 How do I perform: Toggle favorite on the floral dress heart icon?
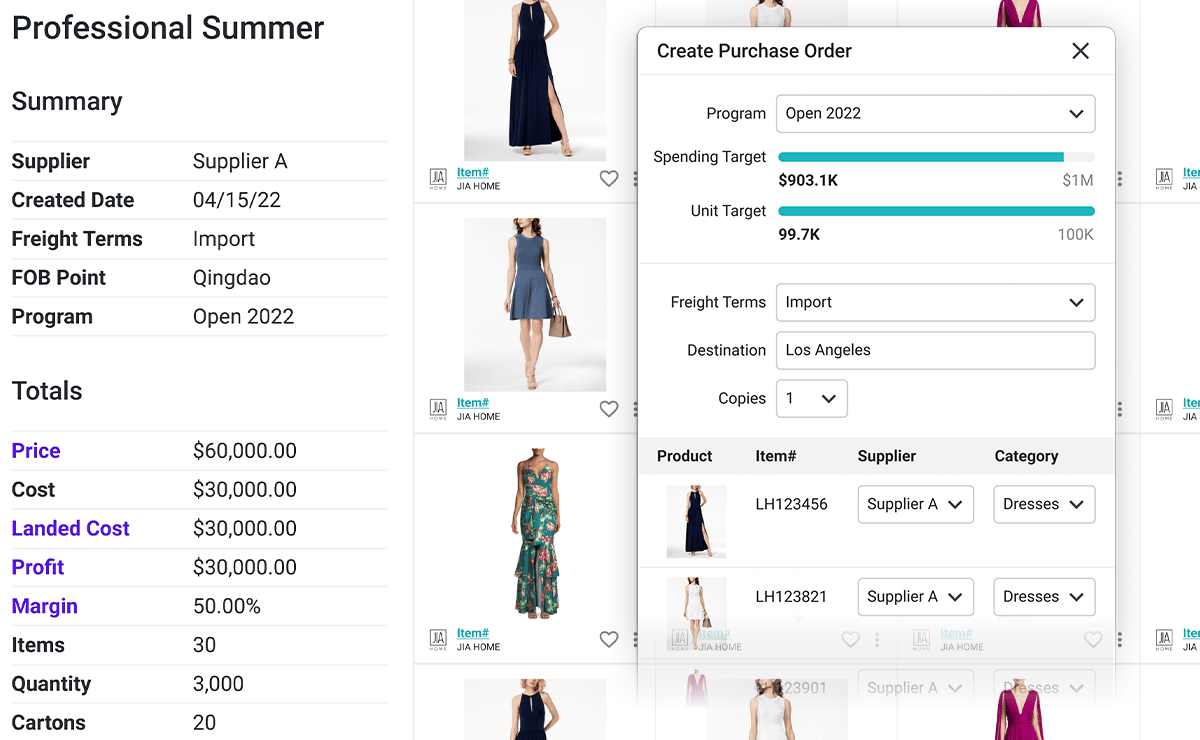(x=609, y=639)
